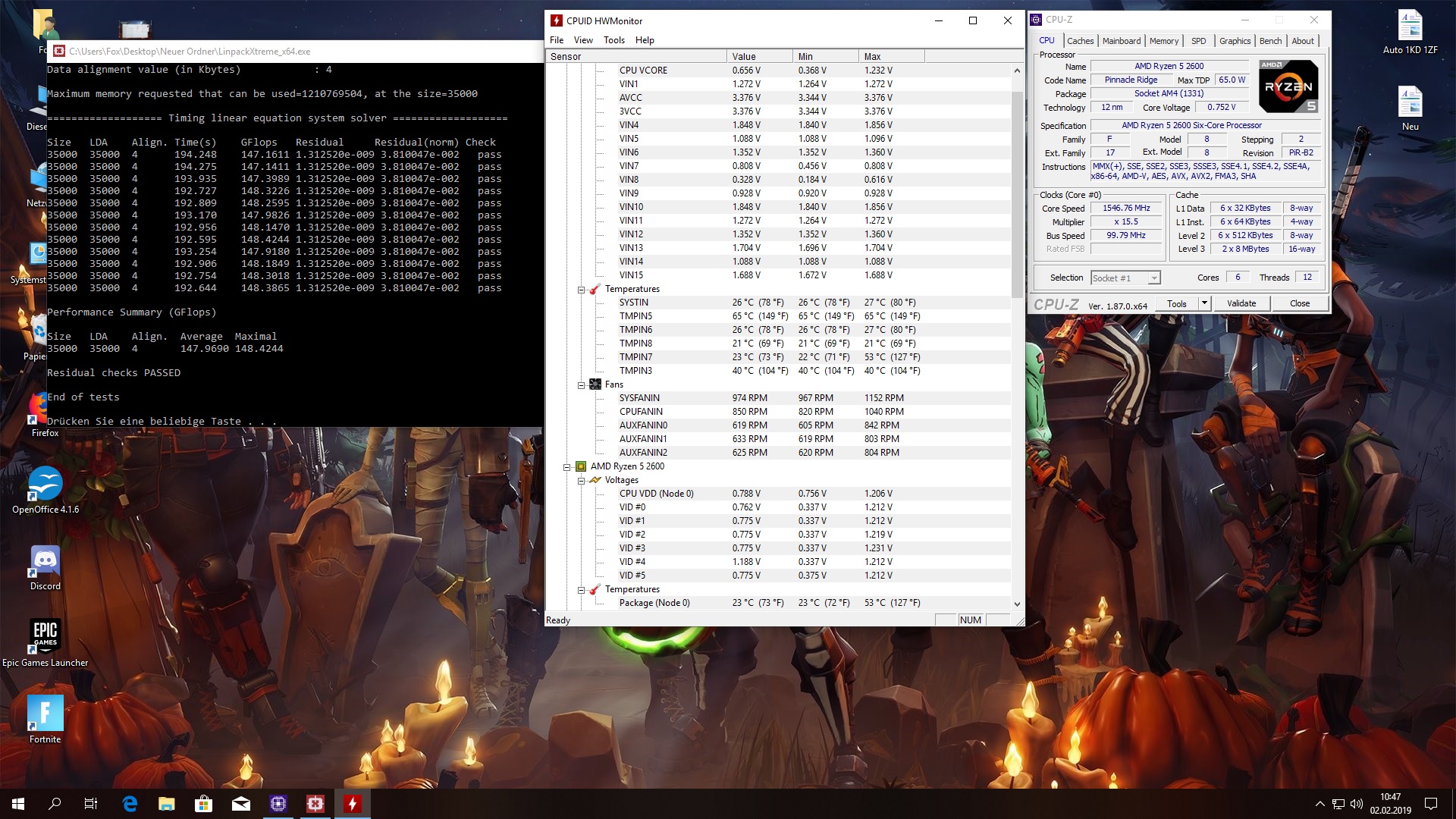Open the Tools dropdown arrow in CPU-Z
This screenshot has height=819, width=1456.
tap(1203, 303)
